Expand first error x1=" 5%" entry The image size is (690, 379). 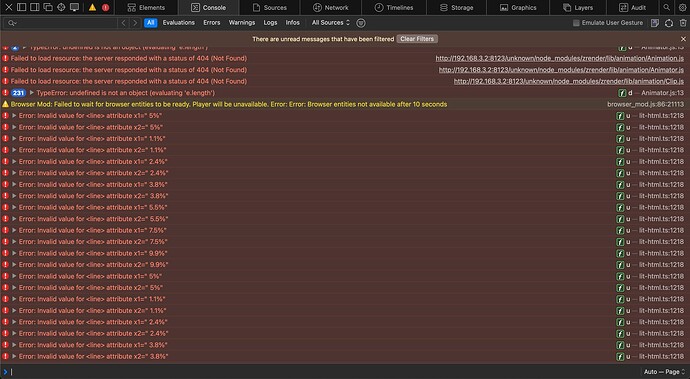point(14,116)
